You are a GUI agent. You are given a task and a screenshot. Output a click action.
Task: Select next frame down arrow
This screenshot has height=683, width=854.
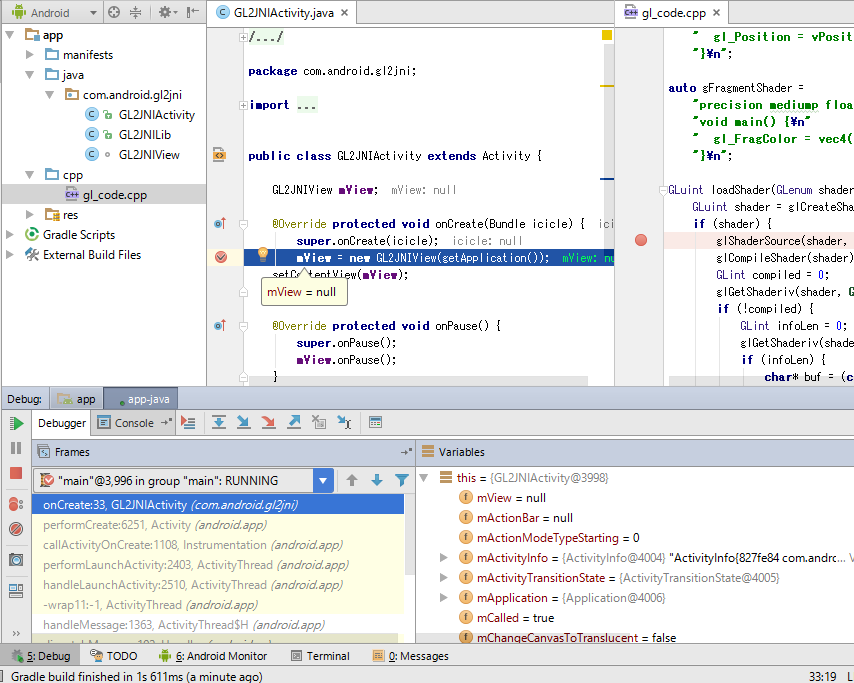(x=377, y=480)
